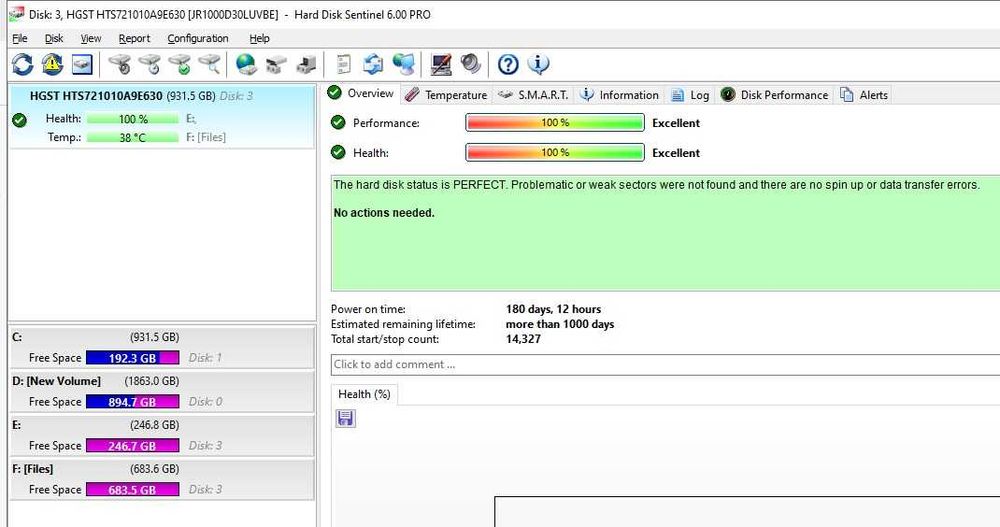Click the disk with magnifying glass icon
Image resolution: width=1000 pixels, height=527 pixels.
(210, 64)
